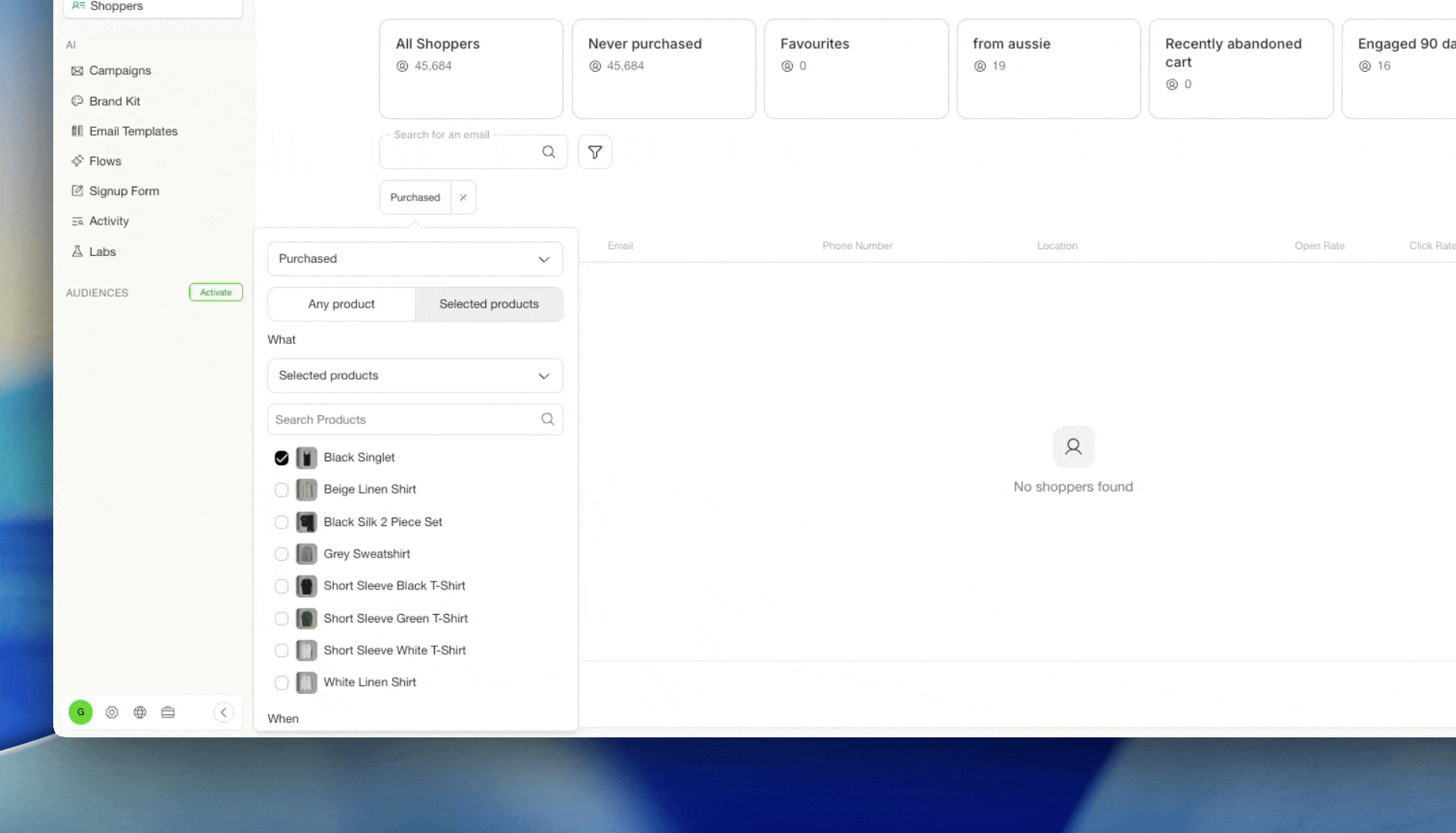This screenshot has width=1456, height=833.
Task: Click Short Sleeve Green T-Shirt thumbnail
Action: [x=306, y=619]
